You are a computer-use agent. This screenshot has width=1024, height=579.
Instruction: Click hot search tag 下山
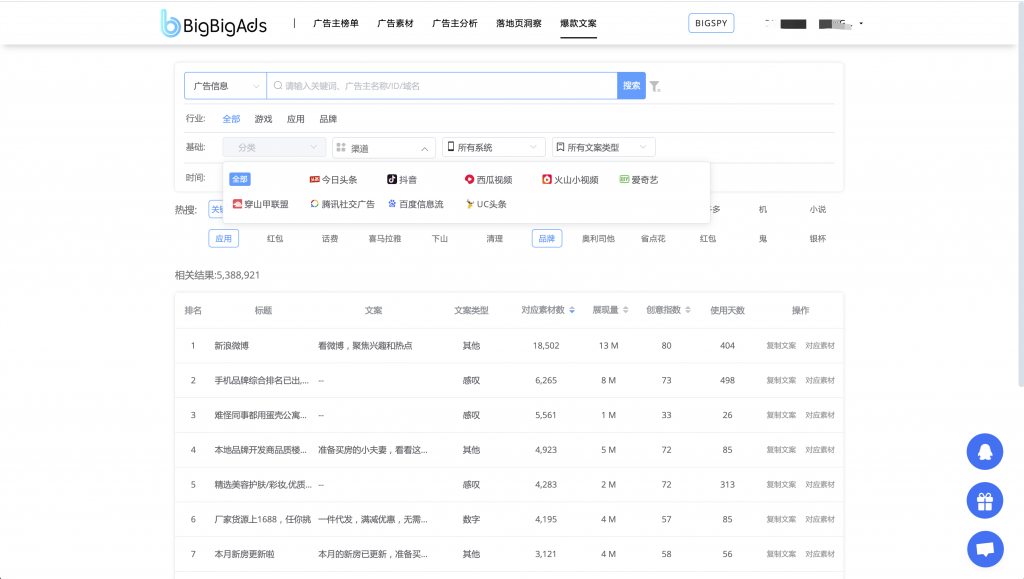click(440, 239)
